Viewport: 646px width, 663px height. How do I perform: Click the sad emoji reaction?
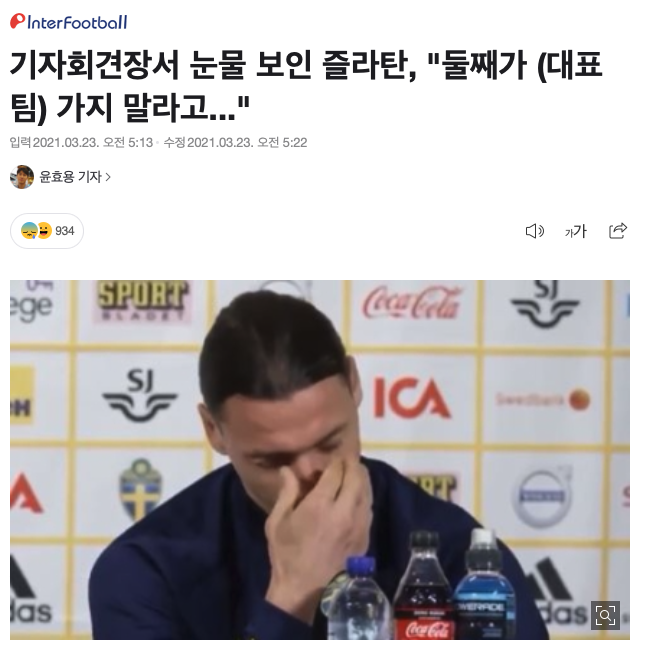click(29, 231)
